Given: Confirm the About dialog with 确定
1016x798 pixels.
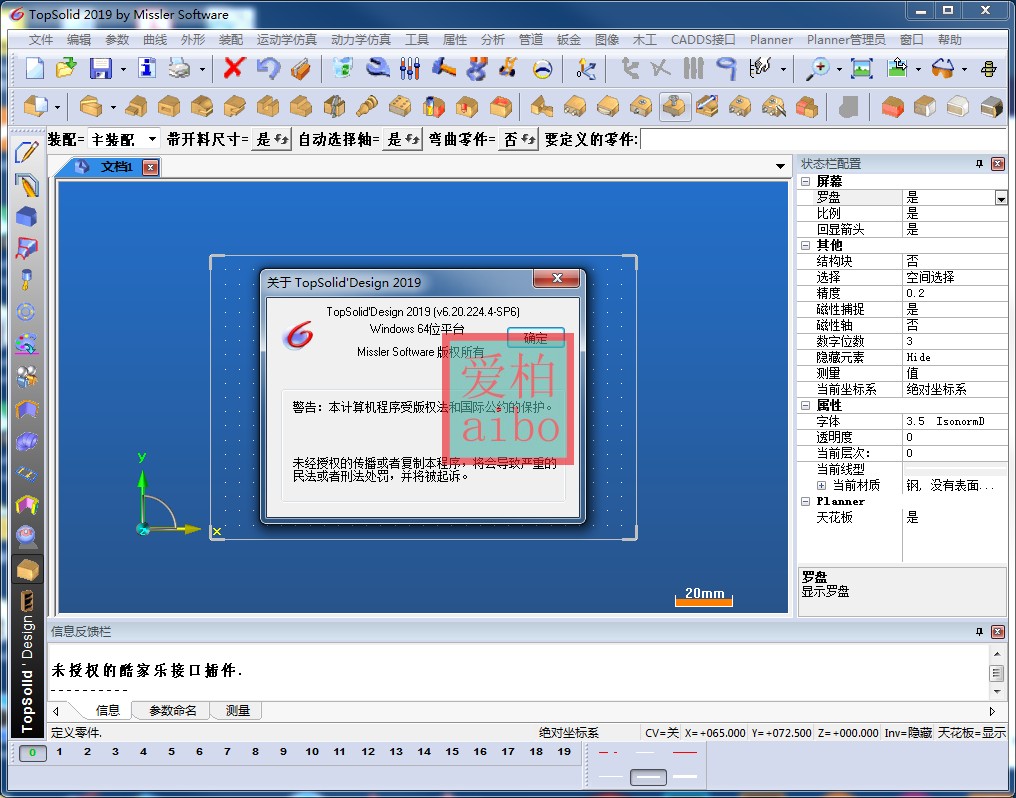Looking at the screenshot, I should [x=536, y=337].
